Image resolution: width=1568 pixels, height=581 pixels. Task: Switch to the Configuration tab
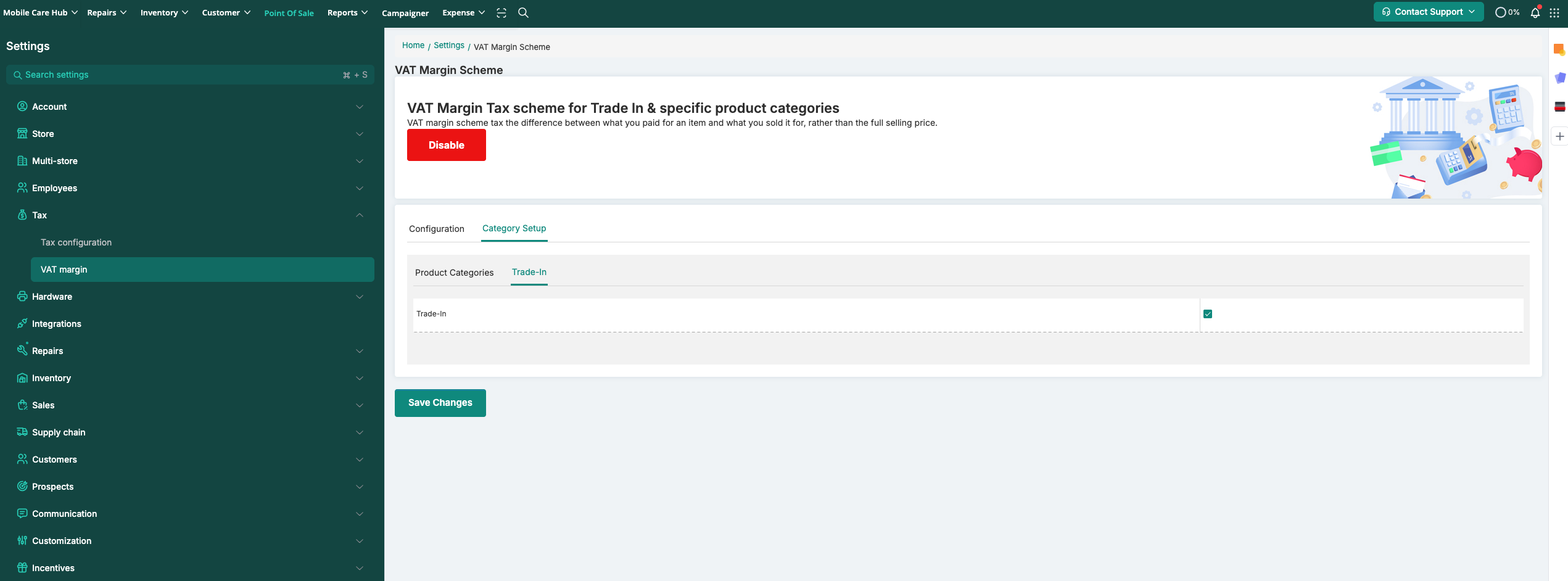(436, 229)
